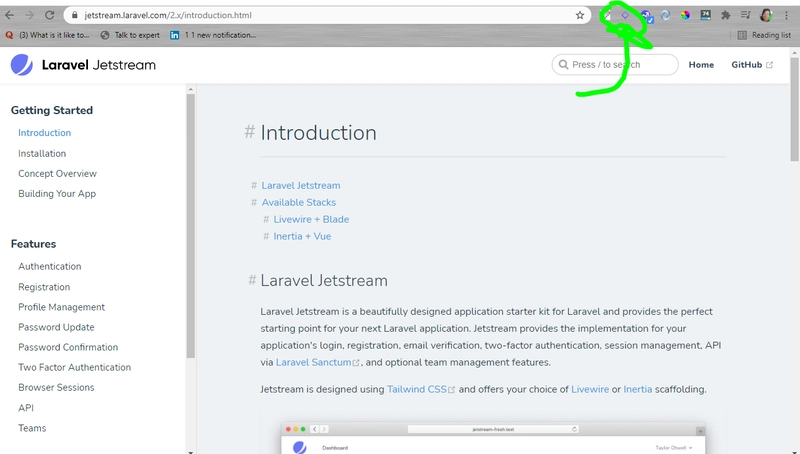Focus the 'Press / to search' box
The height and width of the screenshot is (454, 800).
(615, 65)
